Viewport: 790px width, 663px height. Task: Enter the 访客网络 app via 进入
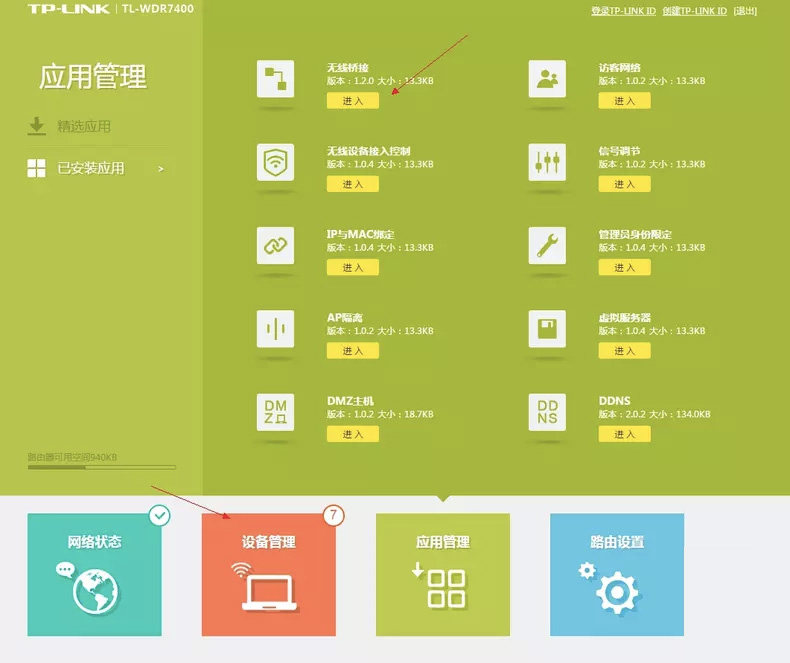[624, 101]
